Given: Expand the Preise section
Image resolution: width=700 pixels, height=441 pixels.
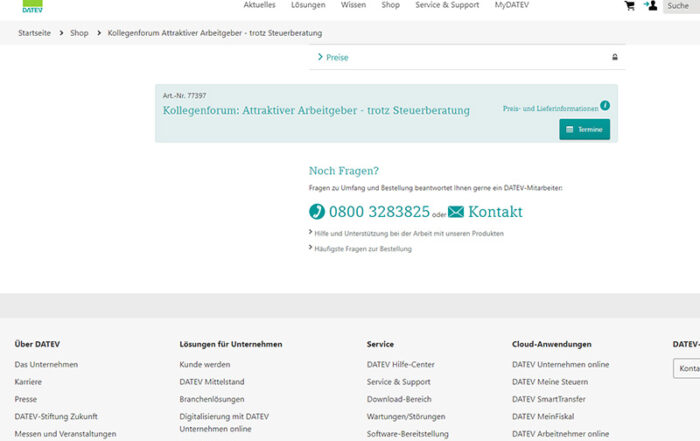Looking at the screenshot, I should click(467, 57).
